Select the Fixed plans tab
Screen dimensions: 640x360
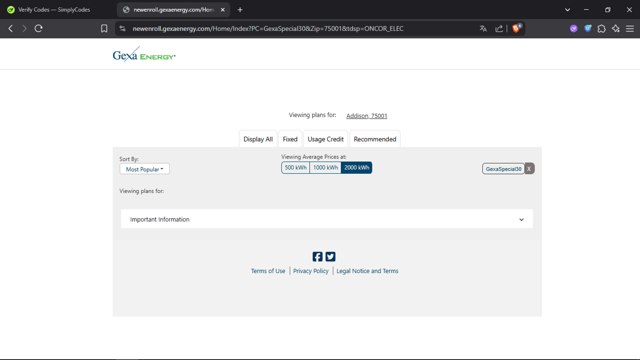coord(290,139)
